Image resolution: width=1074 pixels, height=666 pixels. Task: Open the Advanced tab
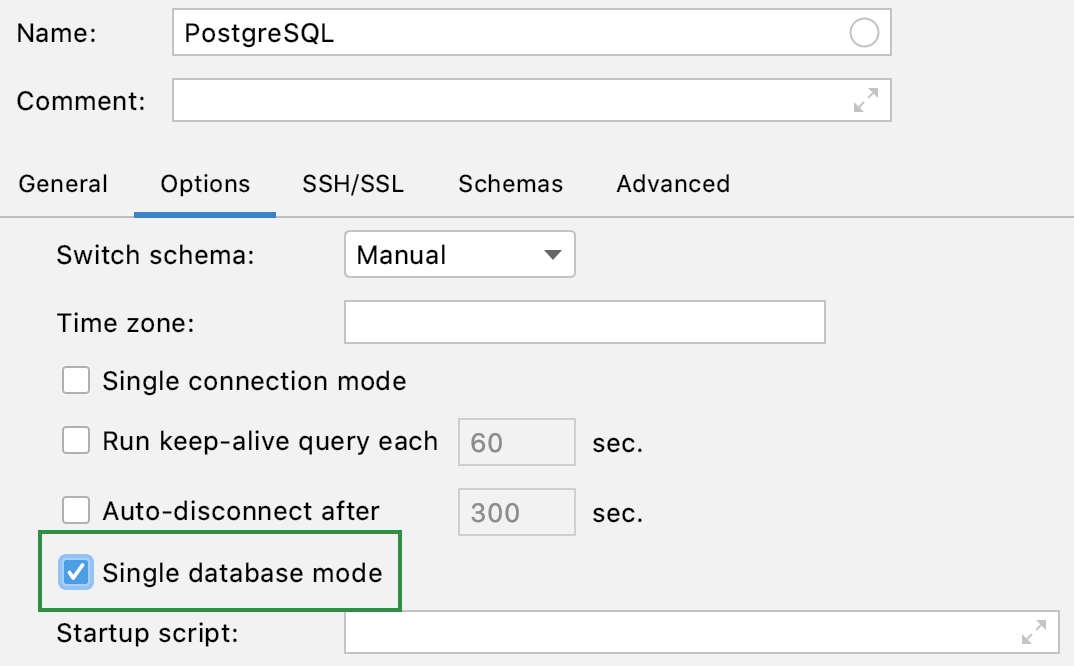(x=672, y=184)
